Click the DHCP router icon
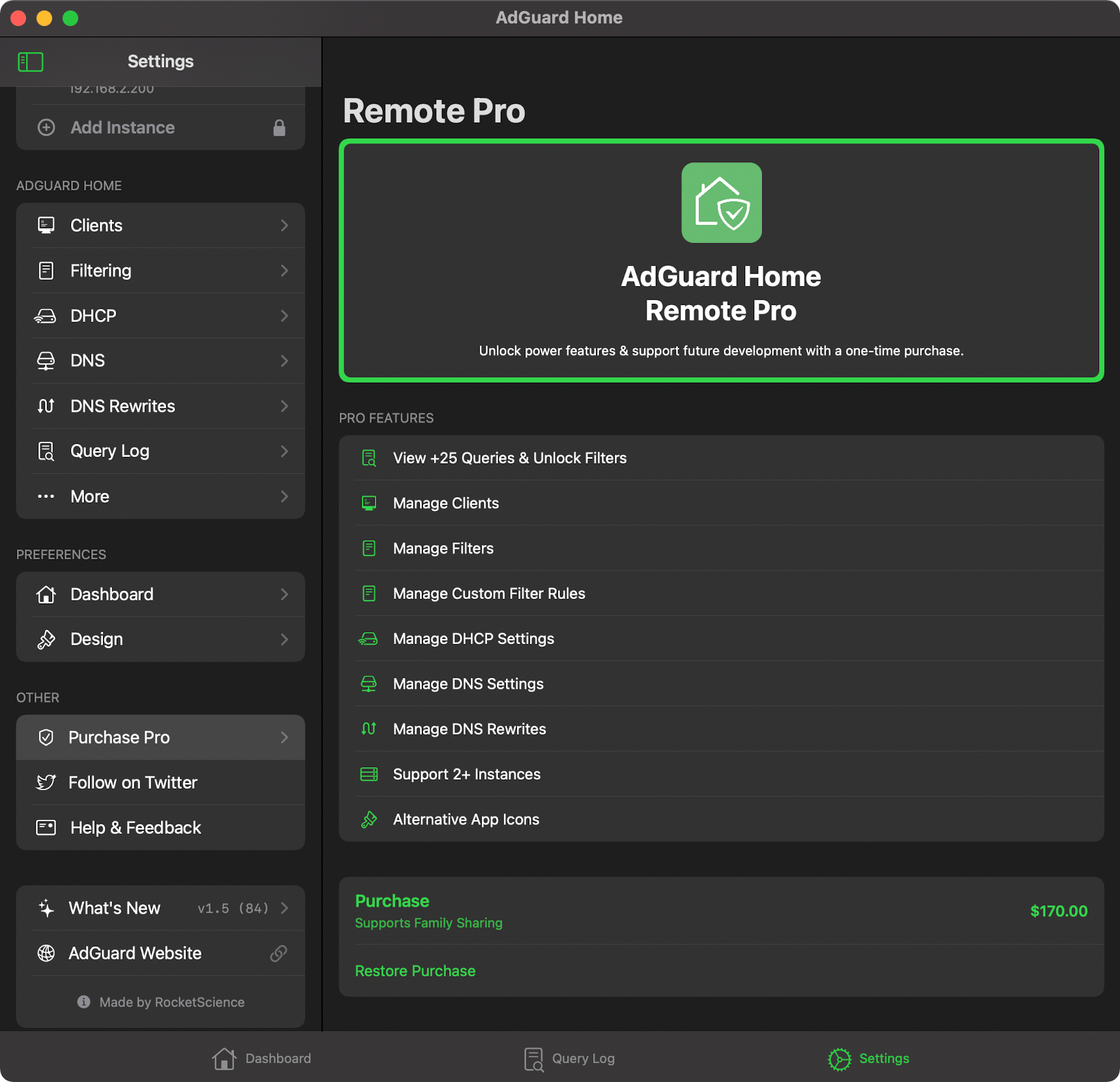 (x=45, y=316)
